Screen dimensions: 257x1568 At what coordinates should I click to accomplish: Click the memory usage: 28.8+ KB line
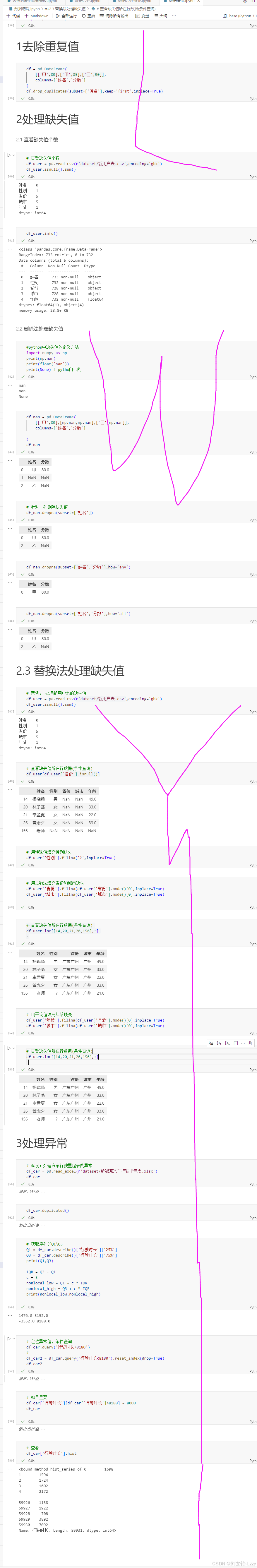[43, 311]
